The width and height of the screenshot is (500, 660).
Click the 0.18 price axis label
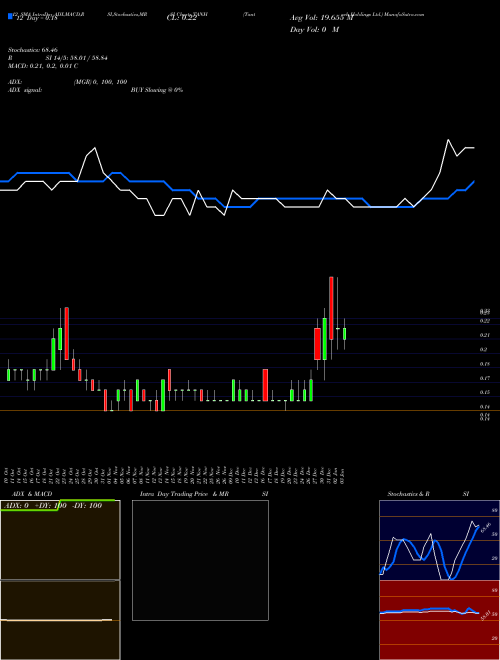[x=484, y=364]
